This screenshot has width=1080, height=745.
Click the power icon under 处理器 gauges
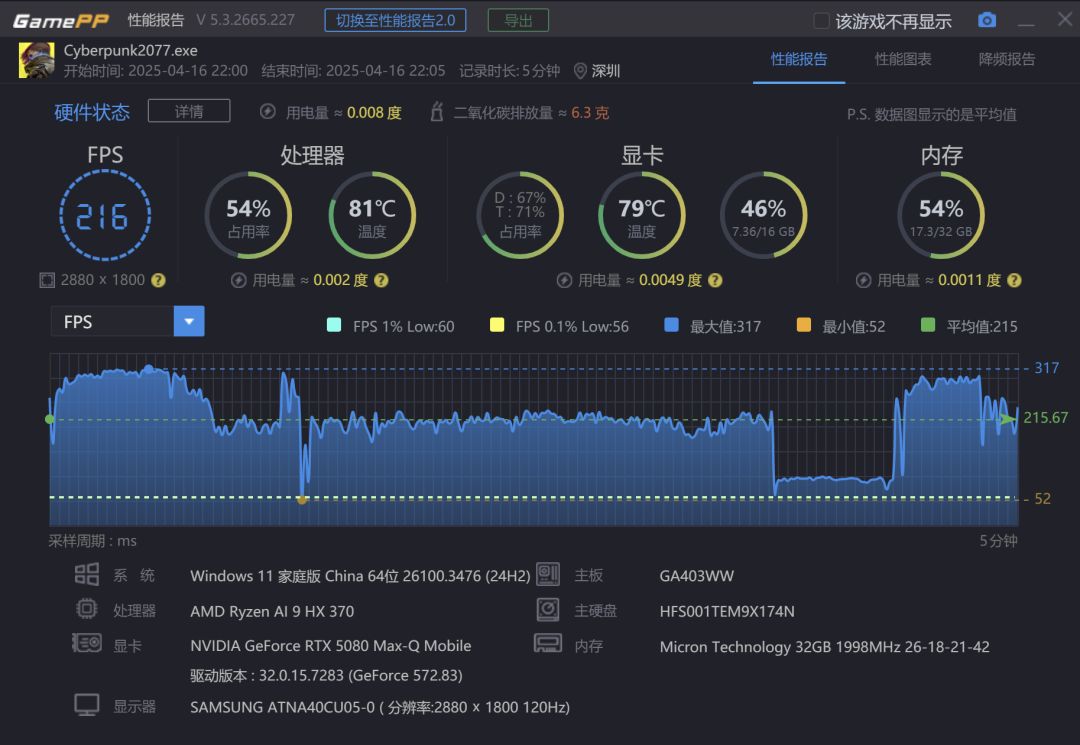click(x=238, y=280)
